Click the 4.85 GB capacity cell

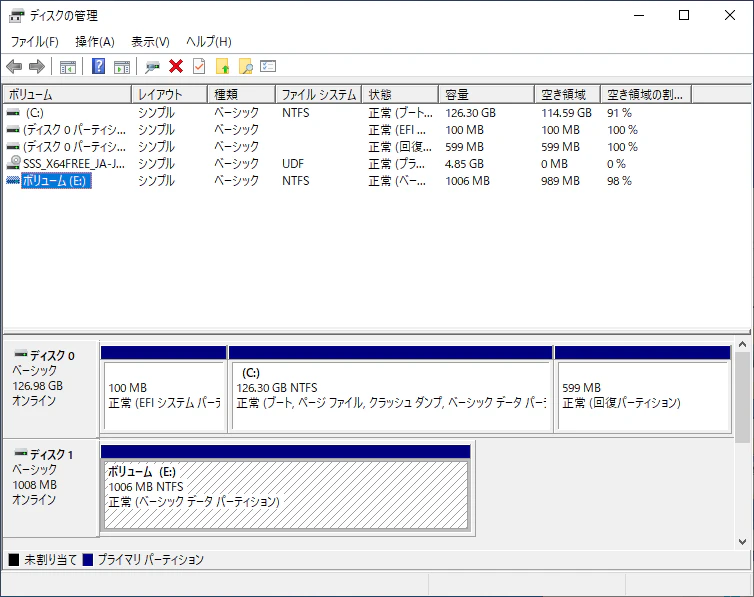[x=464, y=164]
